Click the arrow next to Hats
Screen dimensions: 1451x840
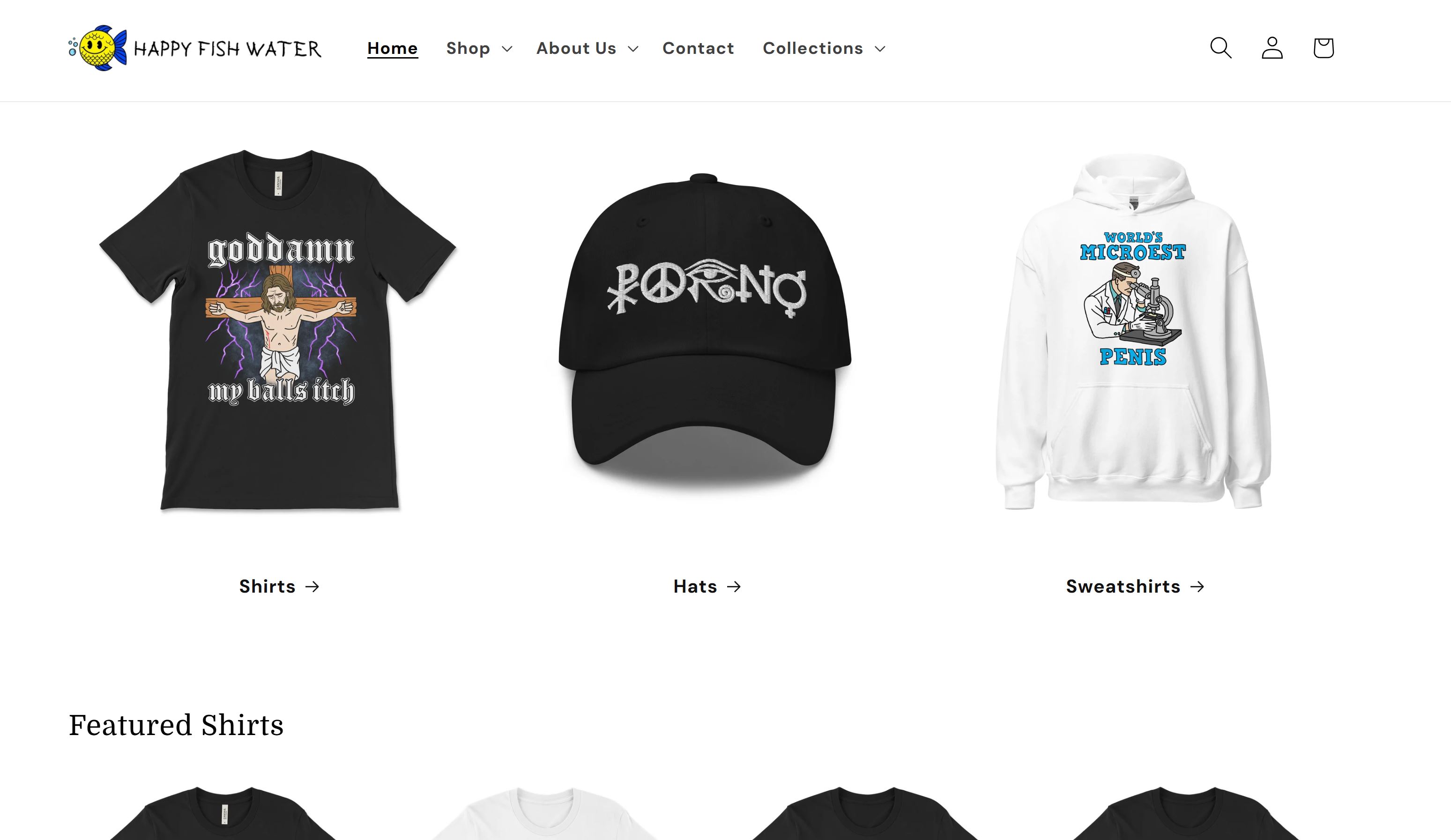click(734, 587)
